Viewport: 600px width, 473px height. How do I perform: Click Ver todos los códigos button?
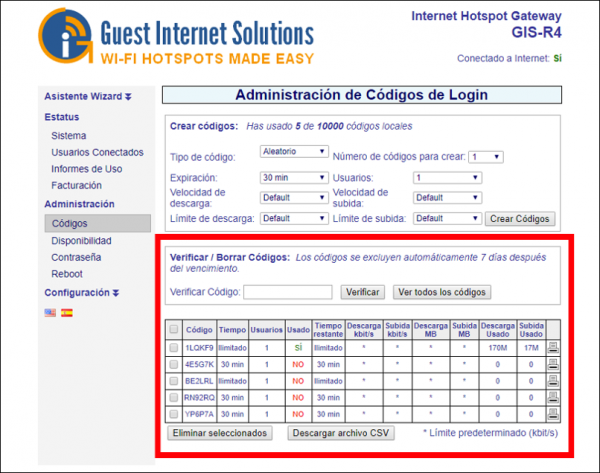(x=442, y=292)
